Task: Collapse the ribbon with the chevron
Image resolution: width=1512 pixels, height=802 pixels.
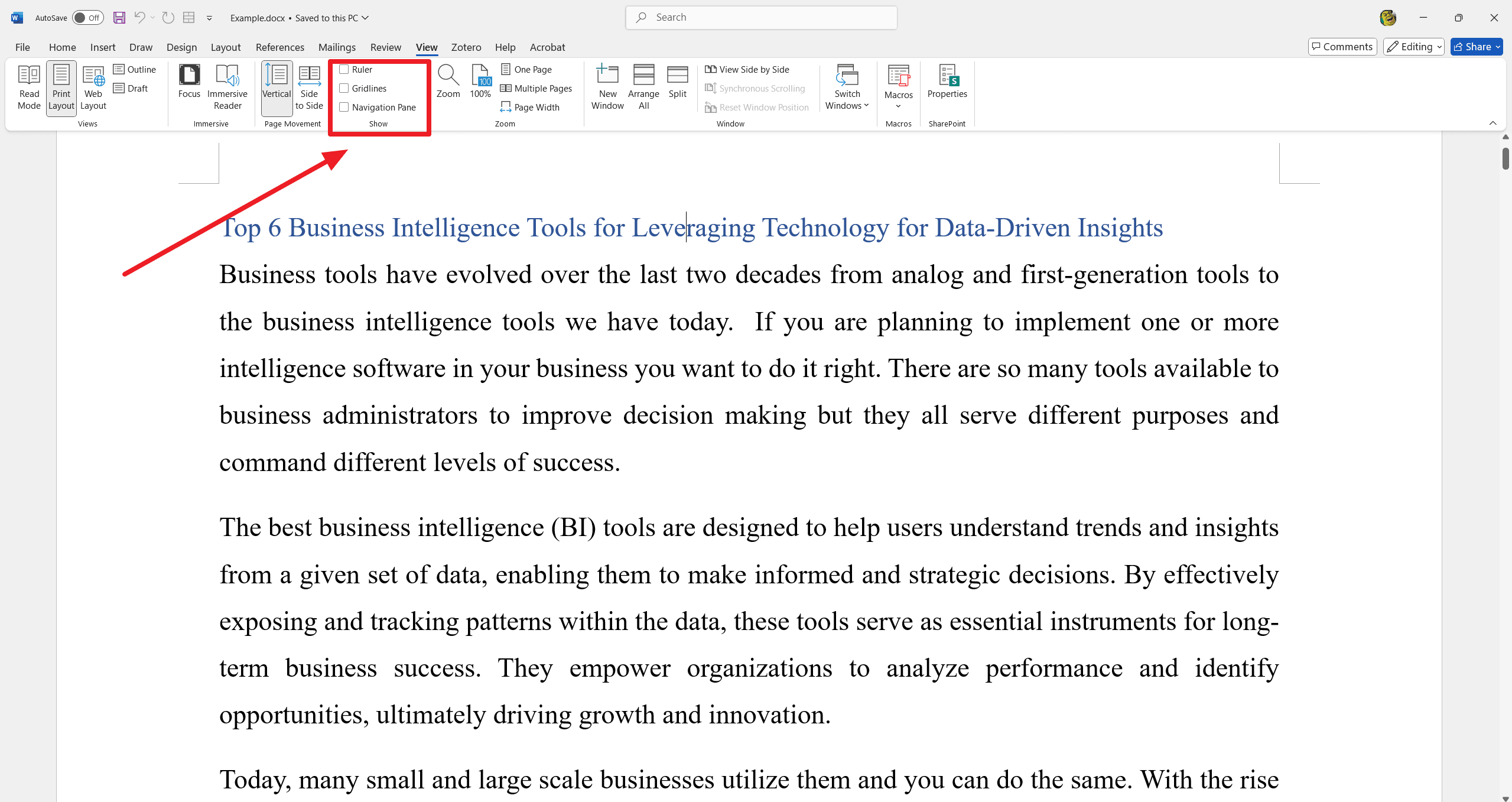Action: (1493, 123)
